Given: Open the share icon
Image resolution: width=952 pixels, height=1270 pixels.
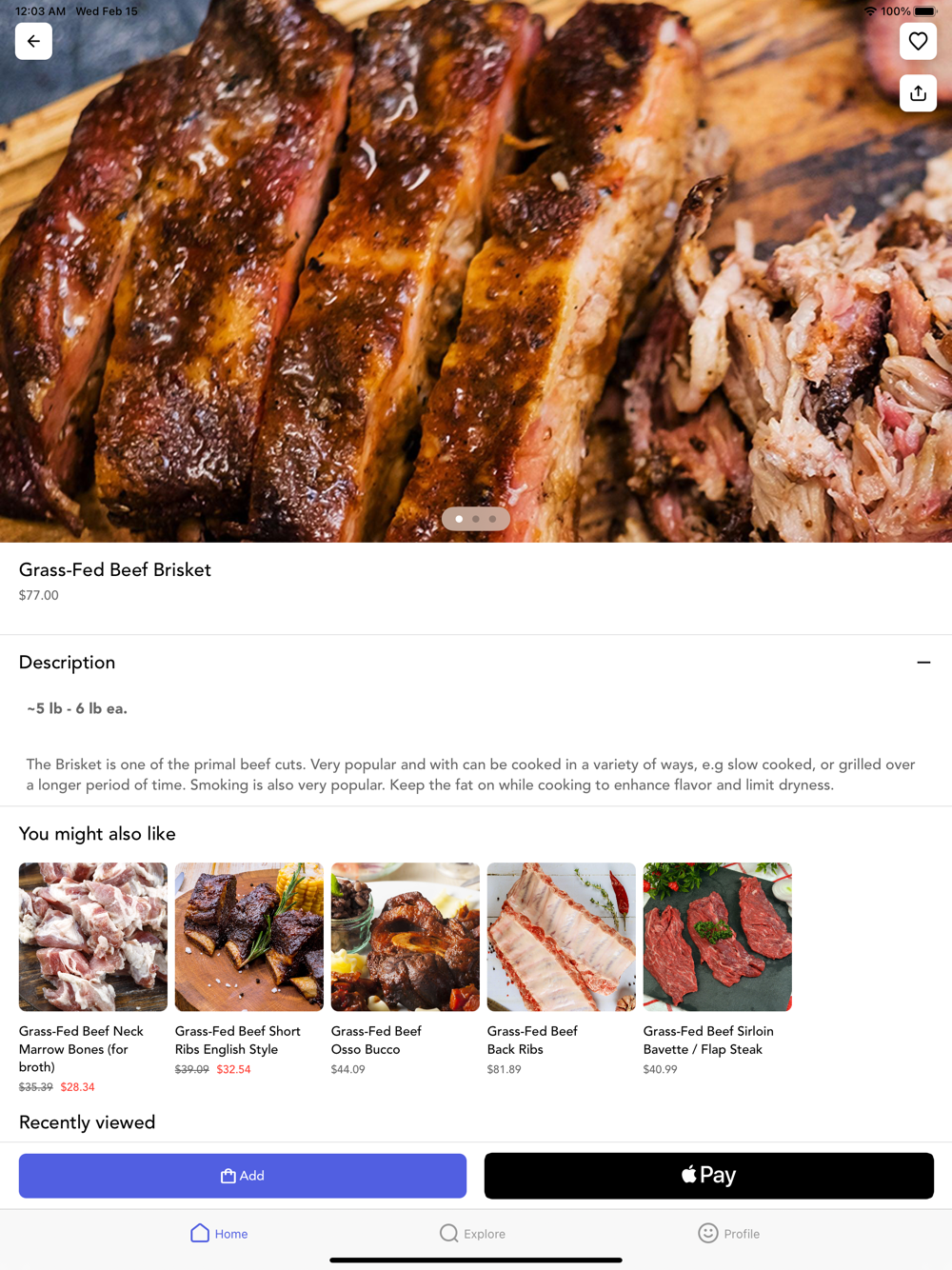Looking at the screenshot, I should tap(918, 93).
